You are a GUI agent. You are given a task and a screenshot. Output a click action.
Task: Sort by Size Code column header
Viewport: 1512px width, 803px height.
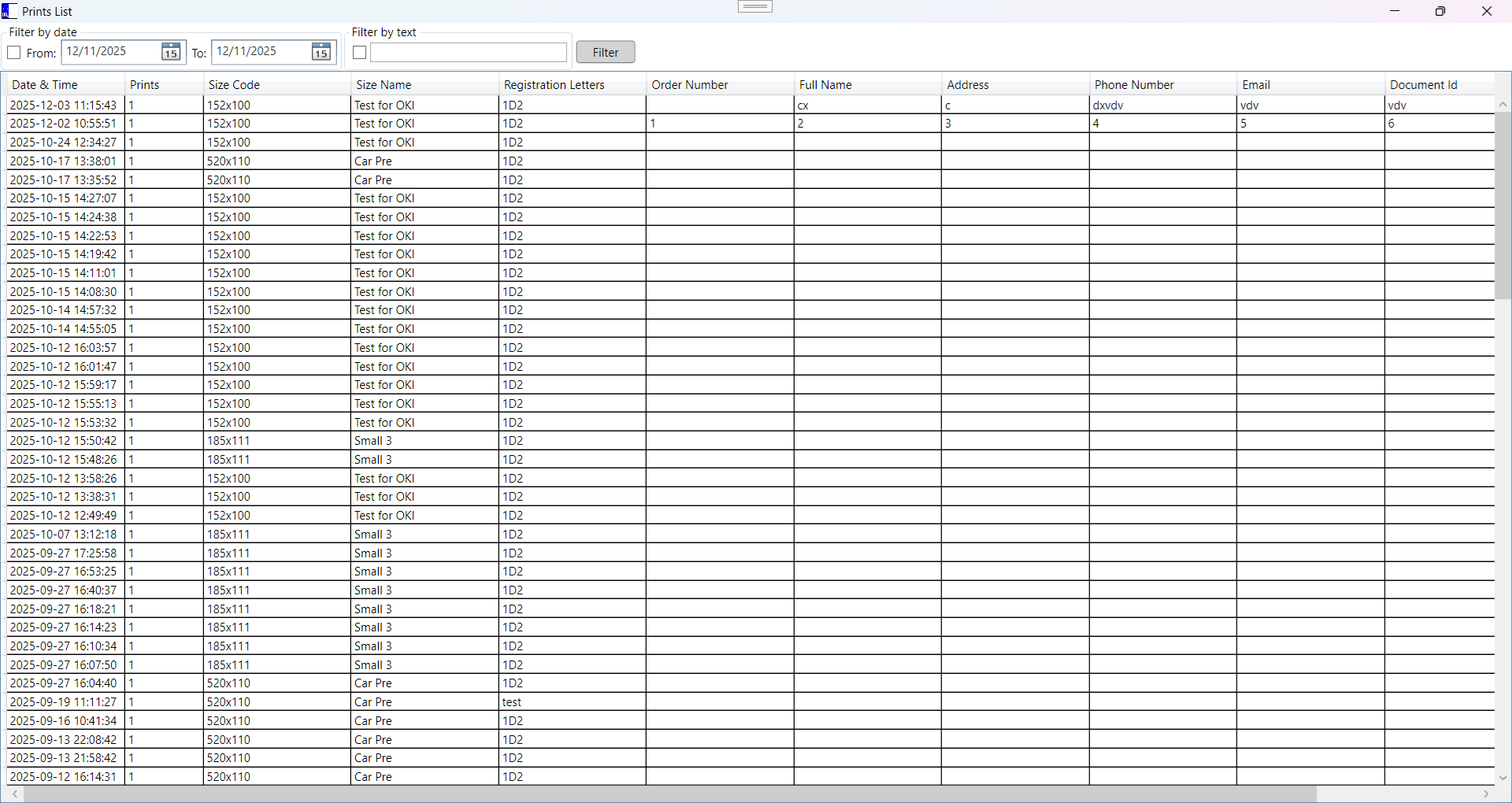click(x=234, y=85)
